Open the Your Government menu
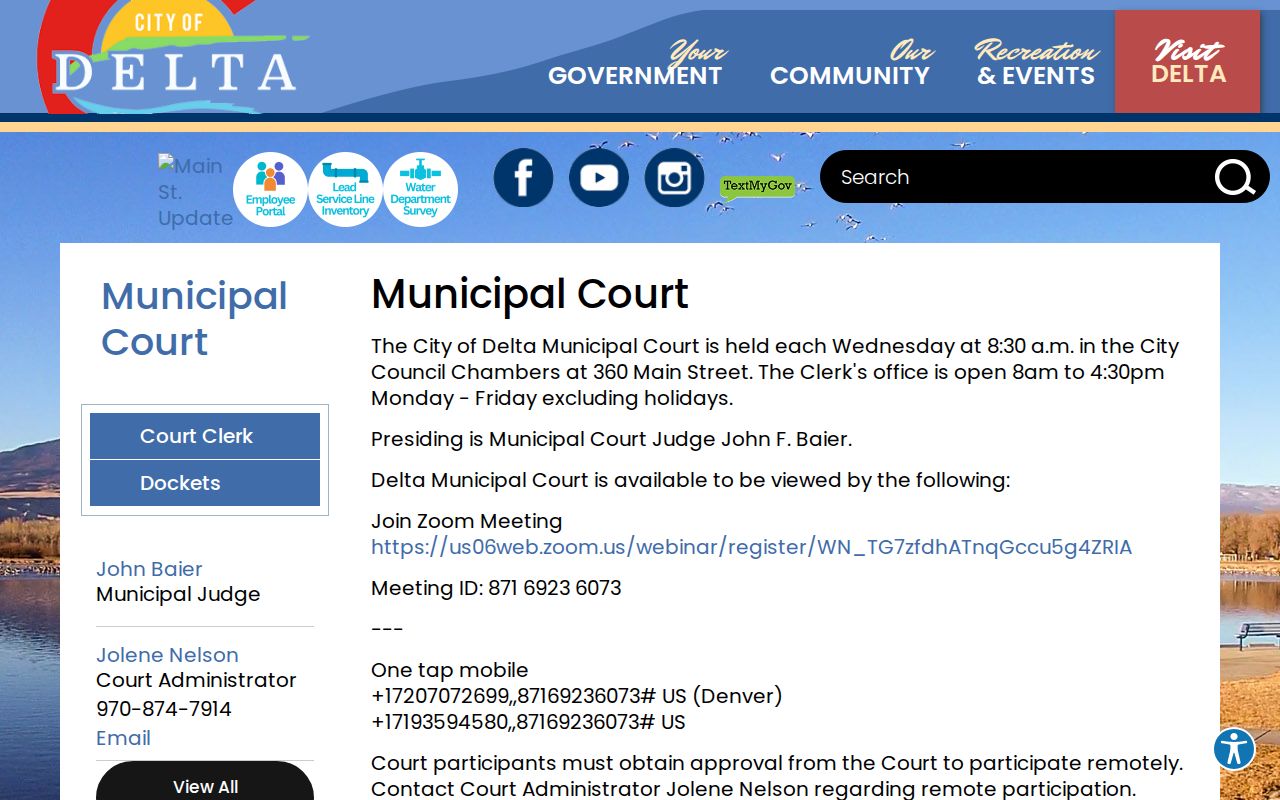 (635, 64)
